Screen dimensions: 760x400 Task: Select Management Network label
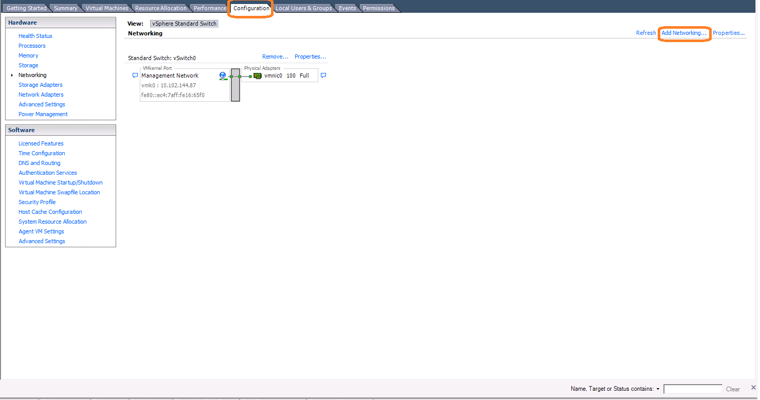(170, 76)
